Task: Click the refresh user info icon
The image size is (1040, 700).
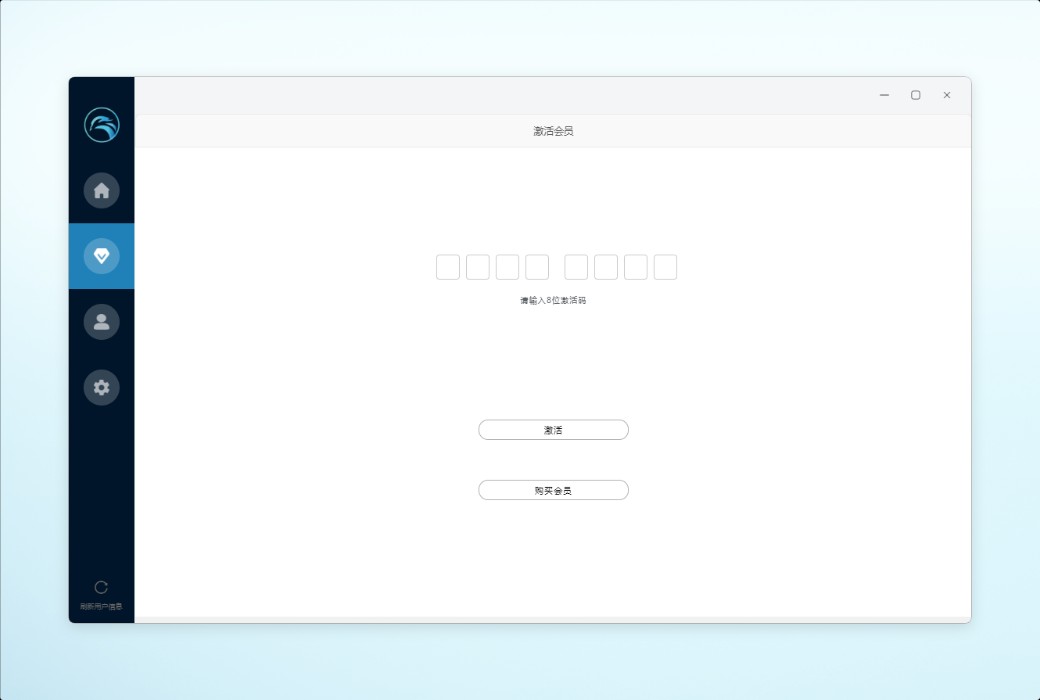Action: point(101,587)
